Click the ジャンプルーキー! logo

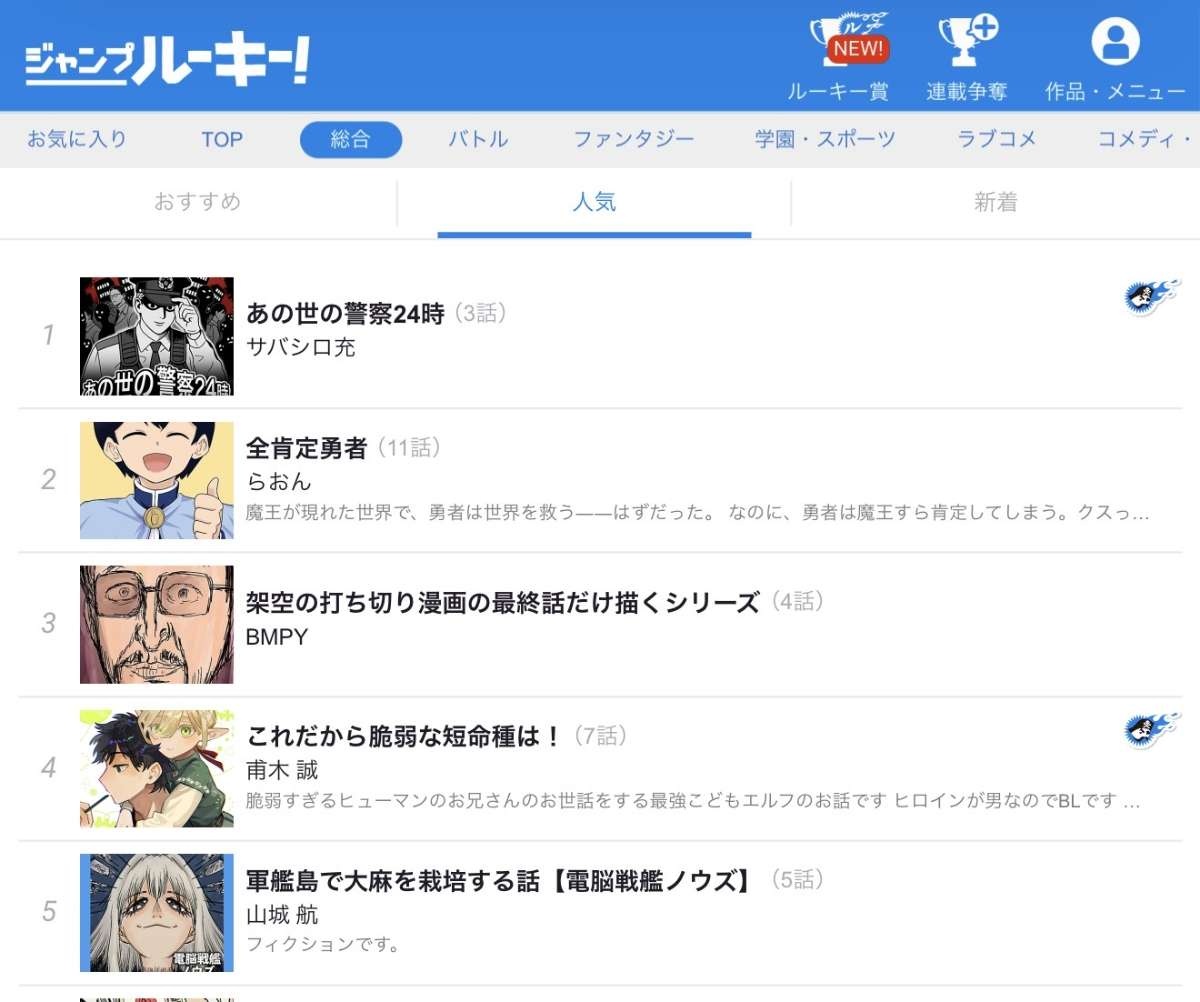point(167,62)
